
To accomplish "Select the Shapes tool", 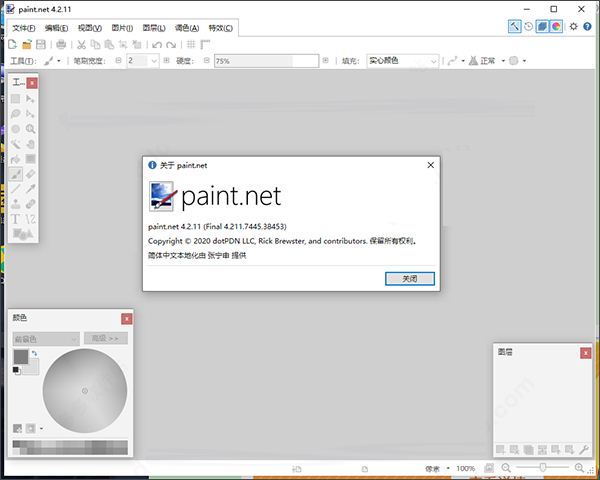I will (x=23, y=234).
